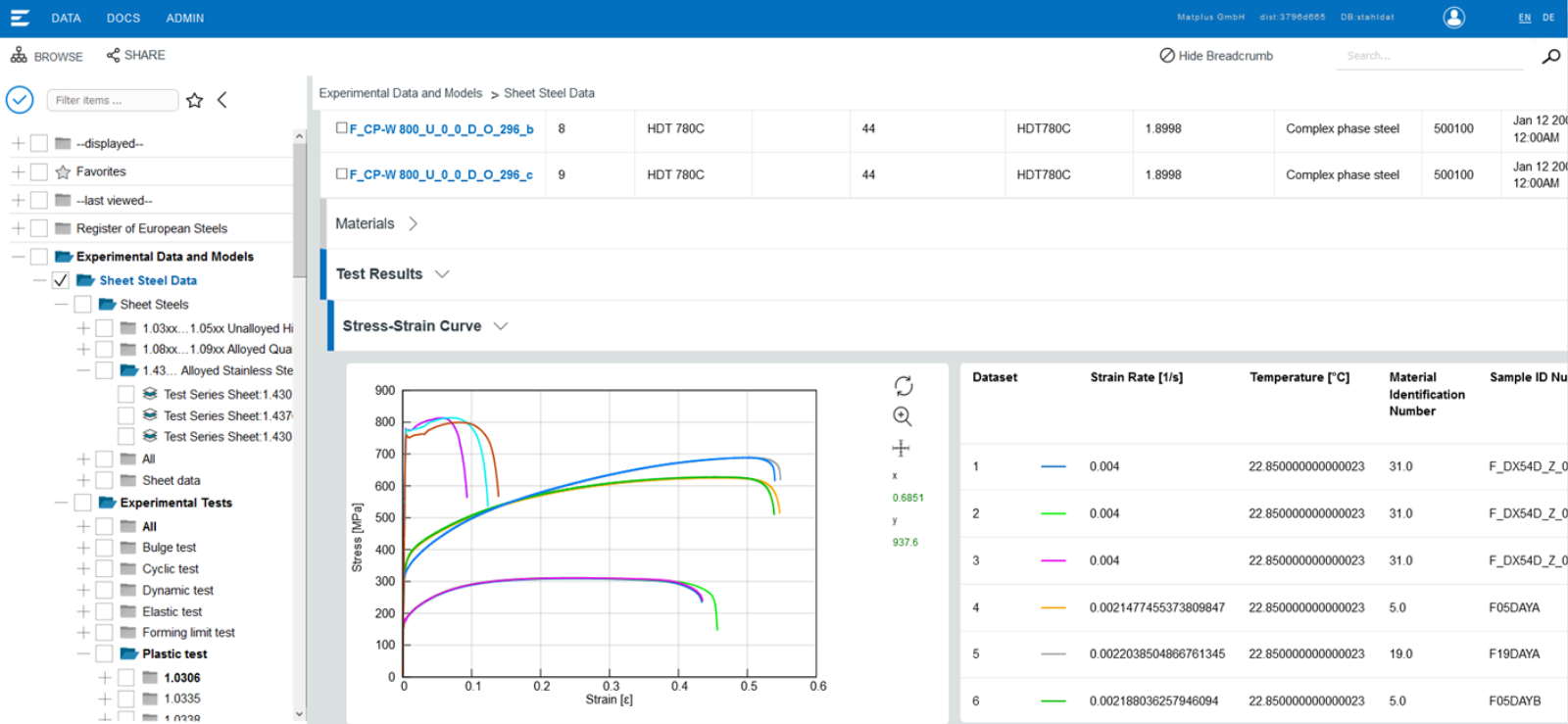Check the F_CP-W 800_U_0_0_D_O_296_b row checkbox
This screenshot has height=724, width=1568.
342,128
